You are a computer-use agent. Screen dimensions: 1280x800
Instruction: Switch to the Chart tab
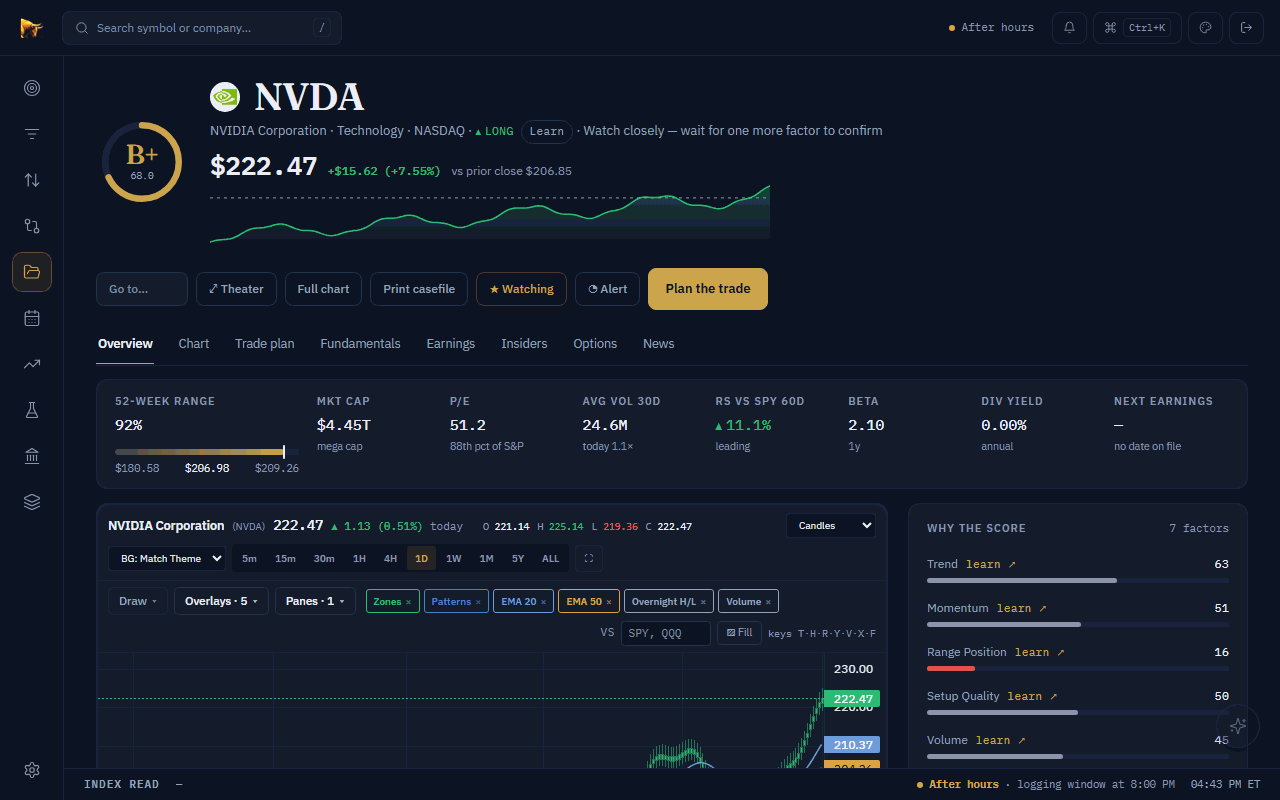tap(194, 343)
